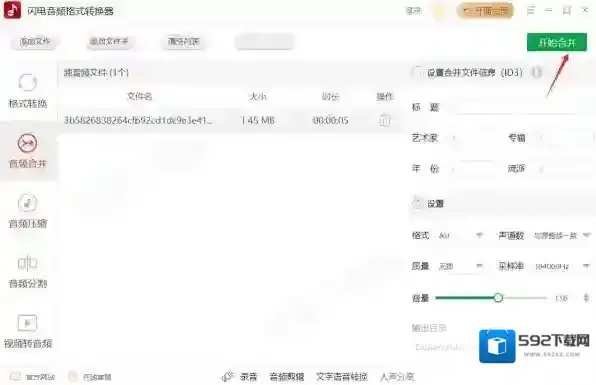Click the 录音 recording microphone icon
This screenshot has width=596, height=385.
pos(227,377)
